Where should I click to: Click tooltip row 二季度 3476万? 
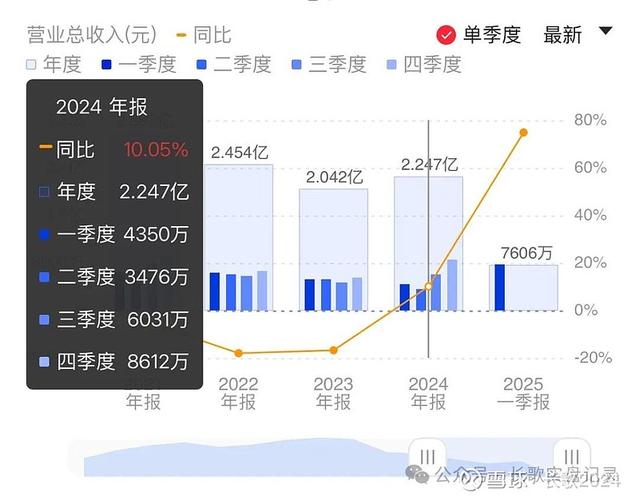[114, 277]
